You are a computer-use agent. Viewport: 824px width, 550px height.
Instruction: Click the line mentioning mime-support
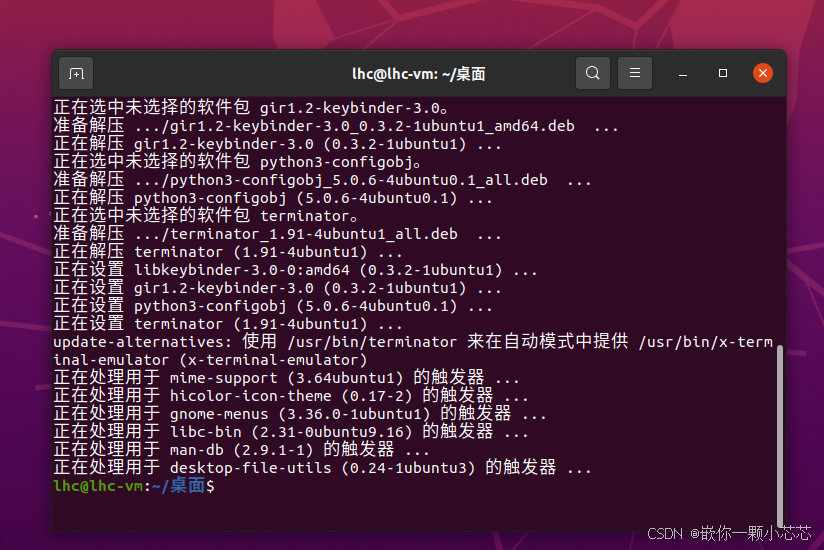[x=286, y=378]
